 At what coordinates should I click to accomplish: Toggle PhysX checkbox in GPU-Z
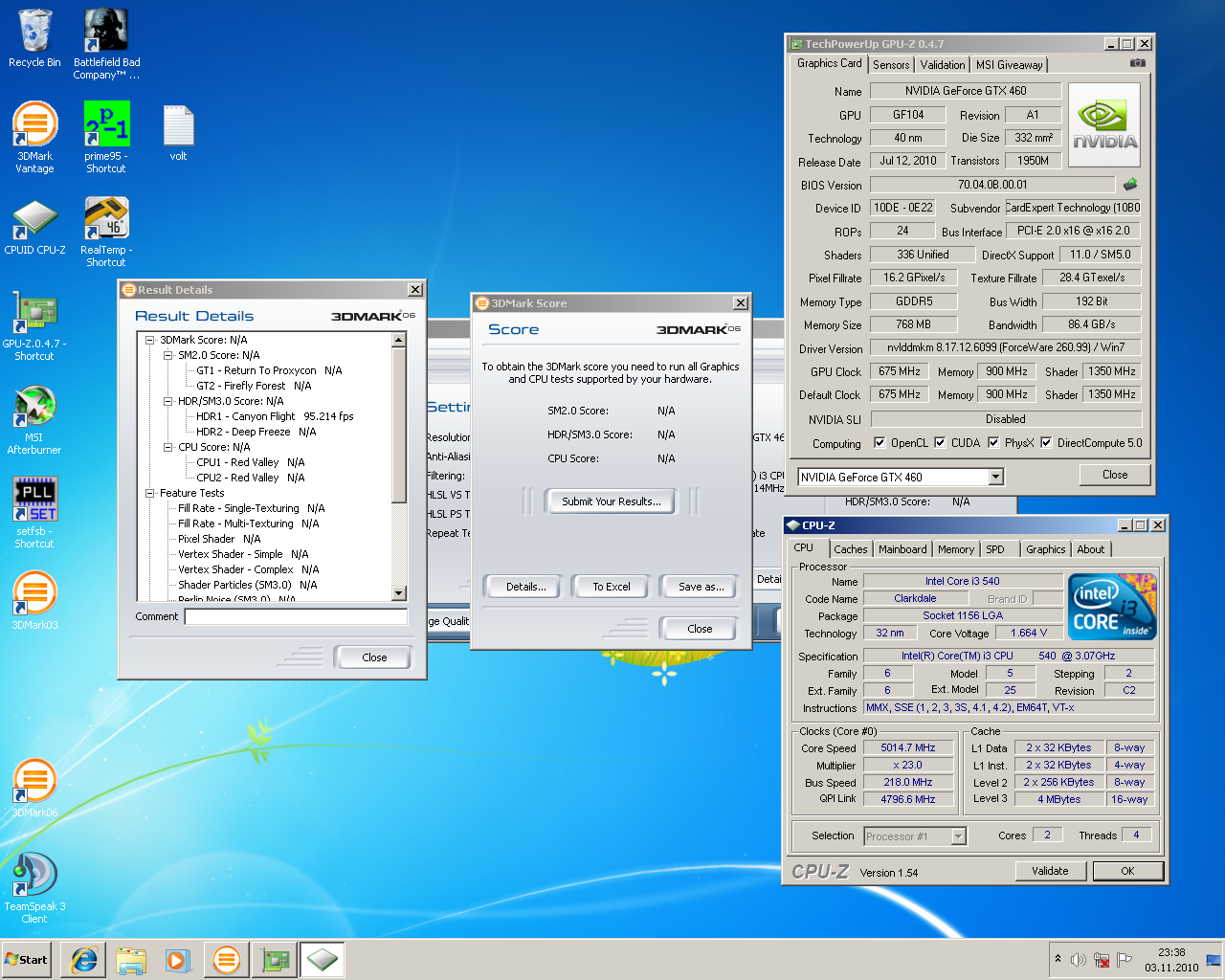coord(993,442)
